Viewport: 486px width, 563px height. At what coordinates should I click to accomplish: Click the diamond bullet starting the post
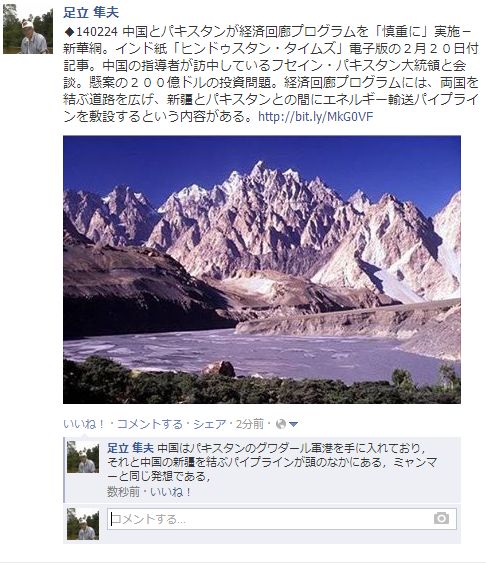click(x=69, y=32)
